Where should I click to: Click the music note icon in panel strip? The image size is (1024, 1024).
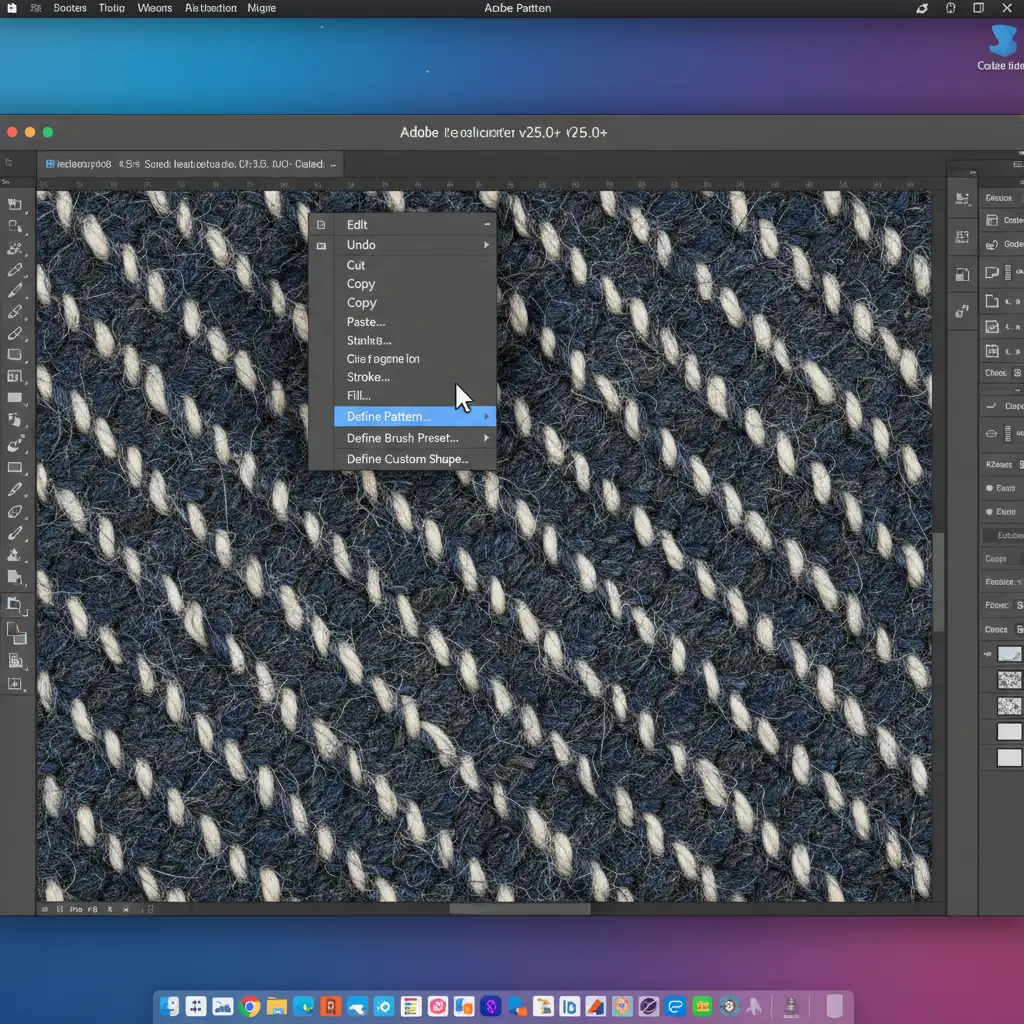[x=961, y=311]
